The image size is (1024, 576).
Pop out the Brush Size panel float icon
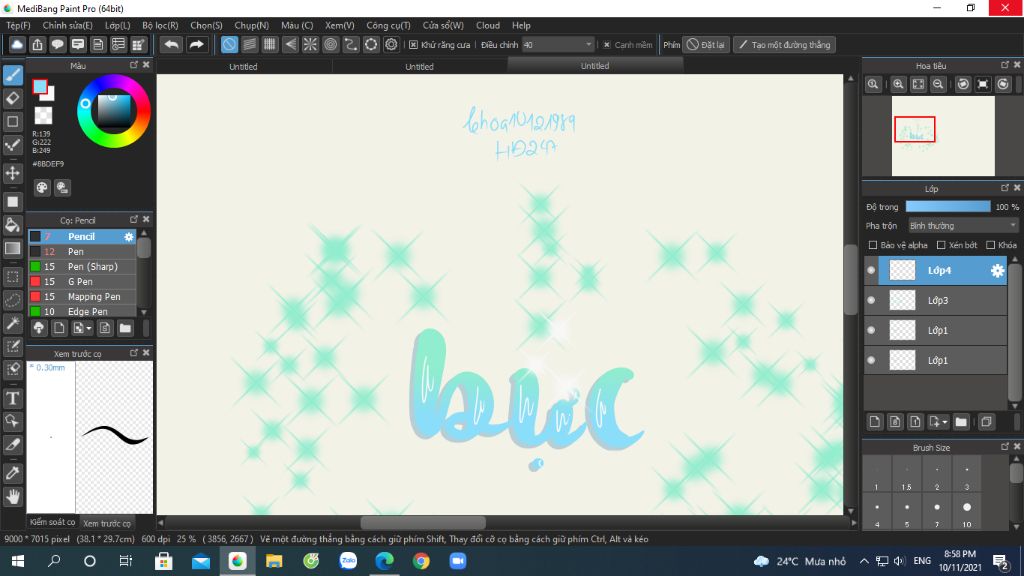tap(1005, 447)
